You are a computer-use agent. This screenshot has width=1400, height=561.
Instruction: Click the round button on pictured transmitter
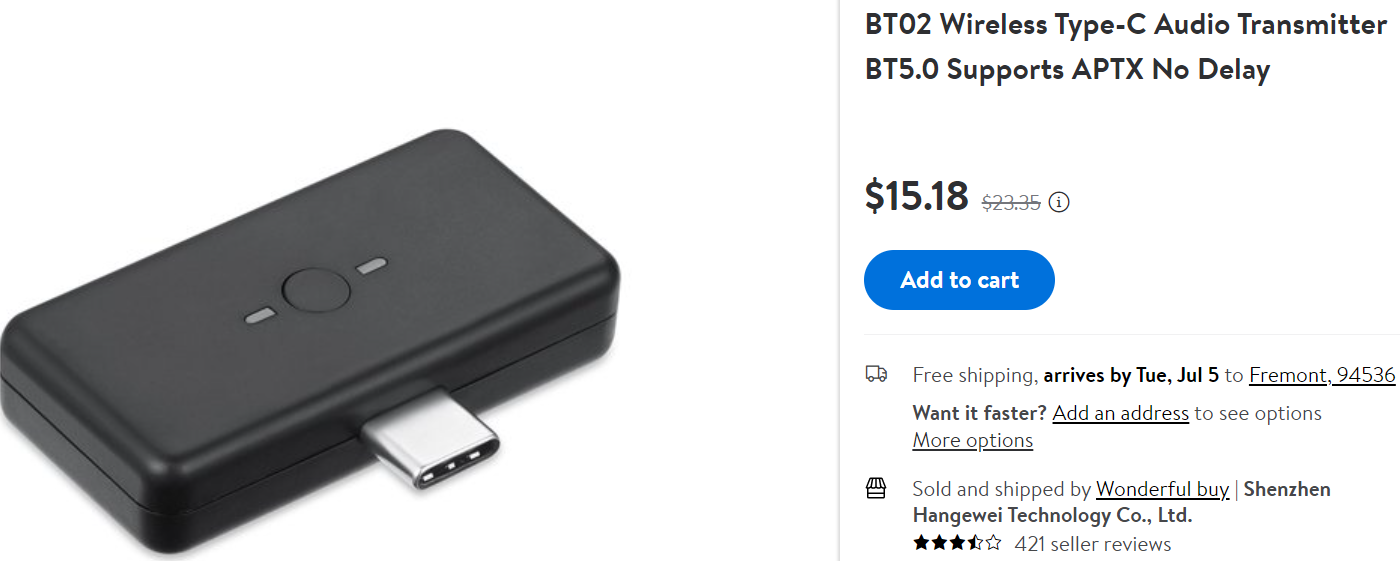[316, 291]
